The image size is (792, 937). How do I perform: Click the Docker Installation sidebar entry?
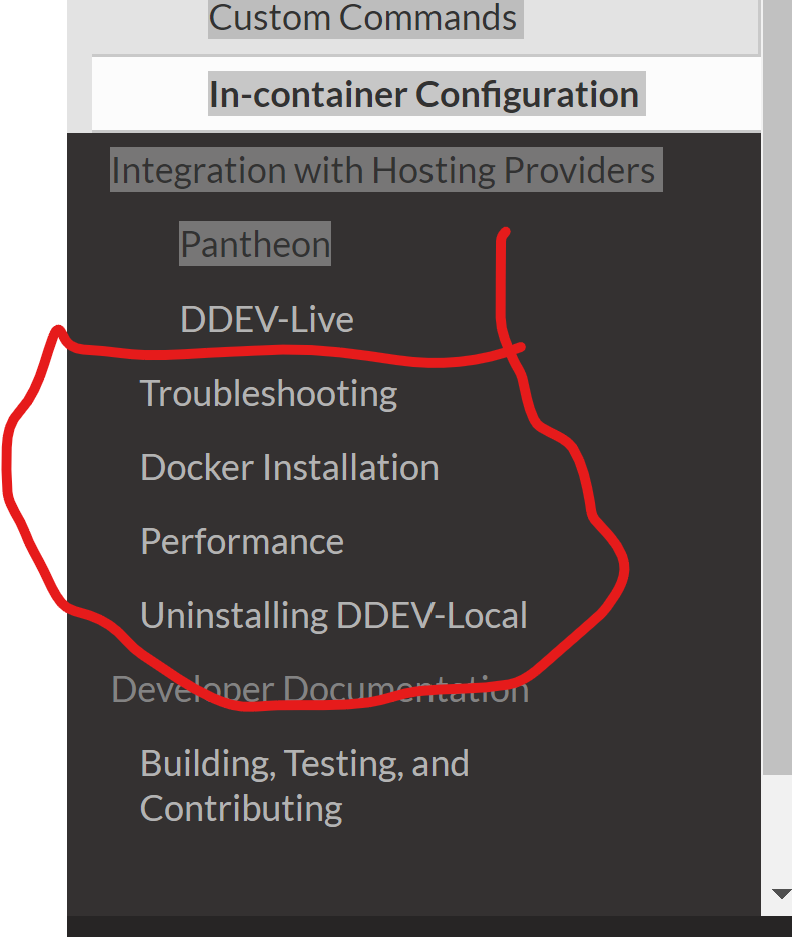click(x=289, y=466)
